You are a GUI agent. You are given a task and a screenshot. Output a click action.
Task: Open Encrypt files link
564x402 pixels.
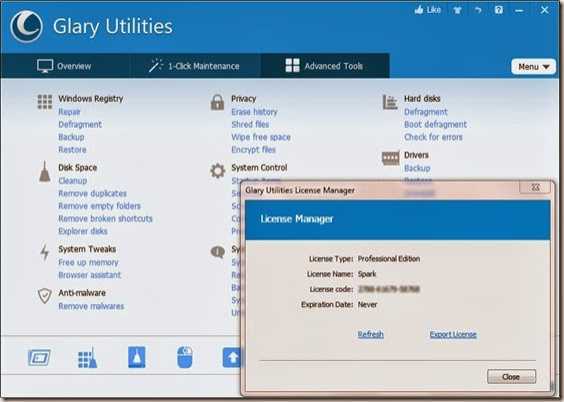click(254, 150)
